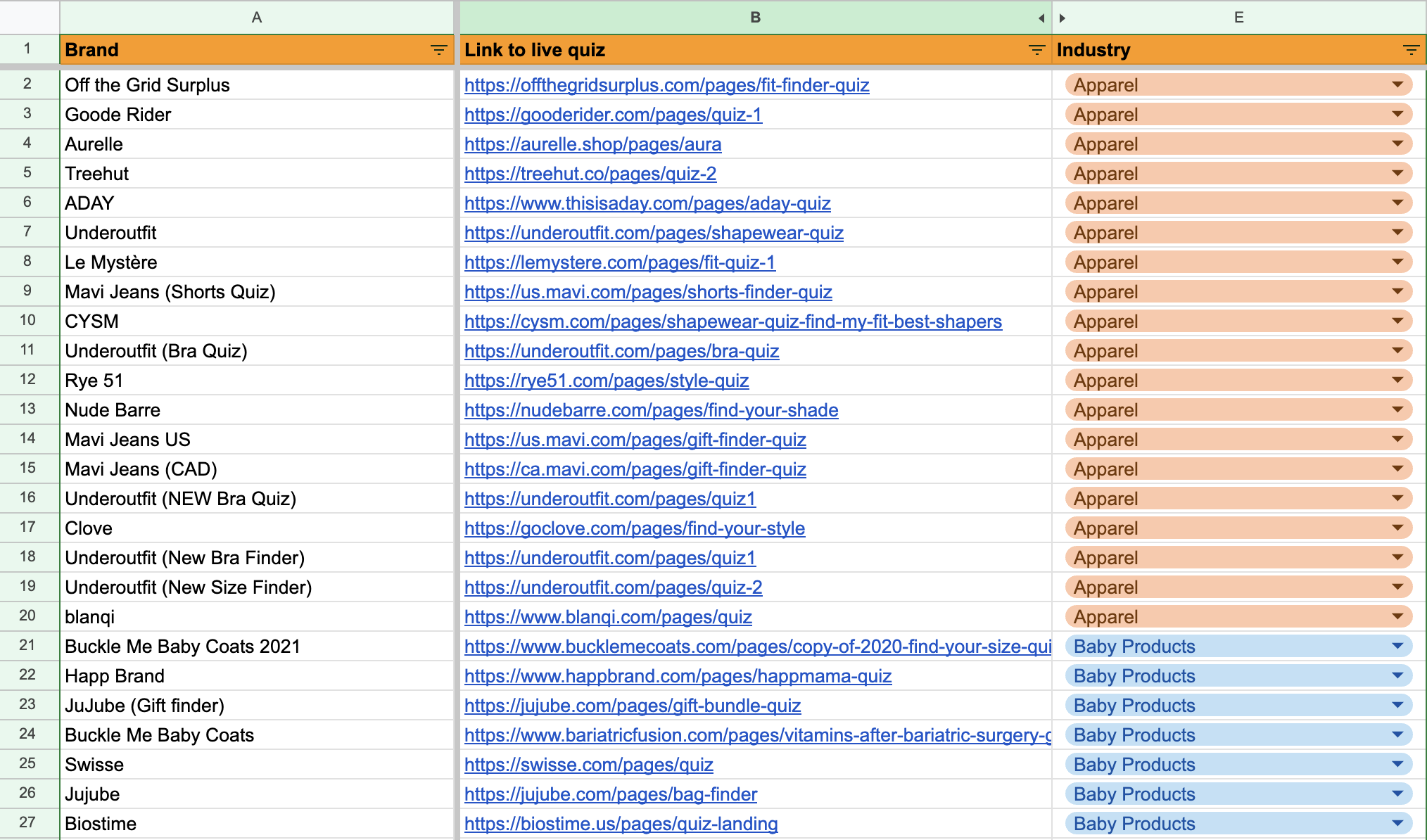Screen dimensions: 1427x840
Task: Open the offthegridsurplus.com fit-finder-quiz link
Action: coord(666,85)
